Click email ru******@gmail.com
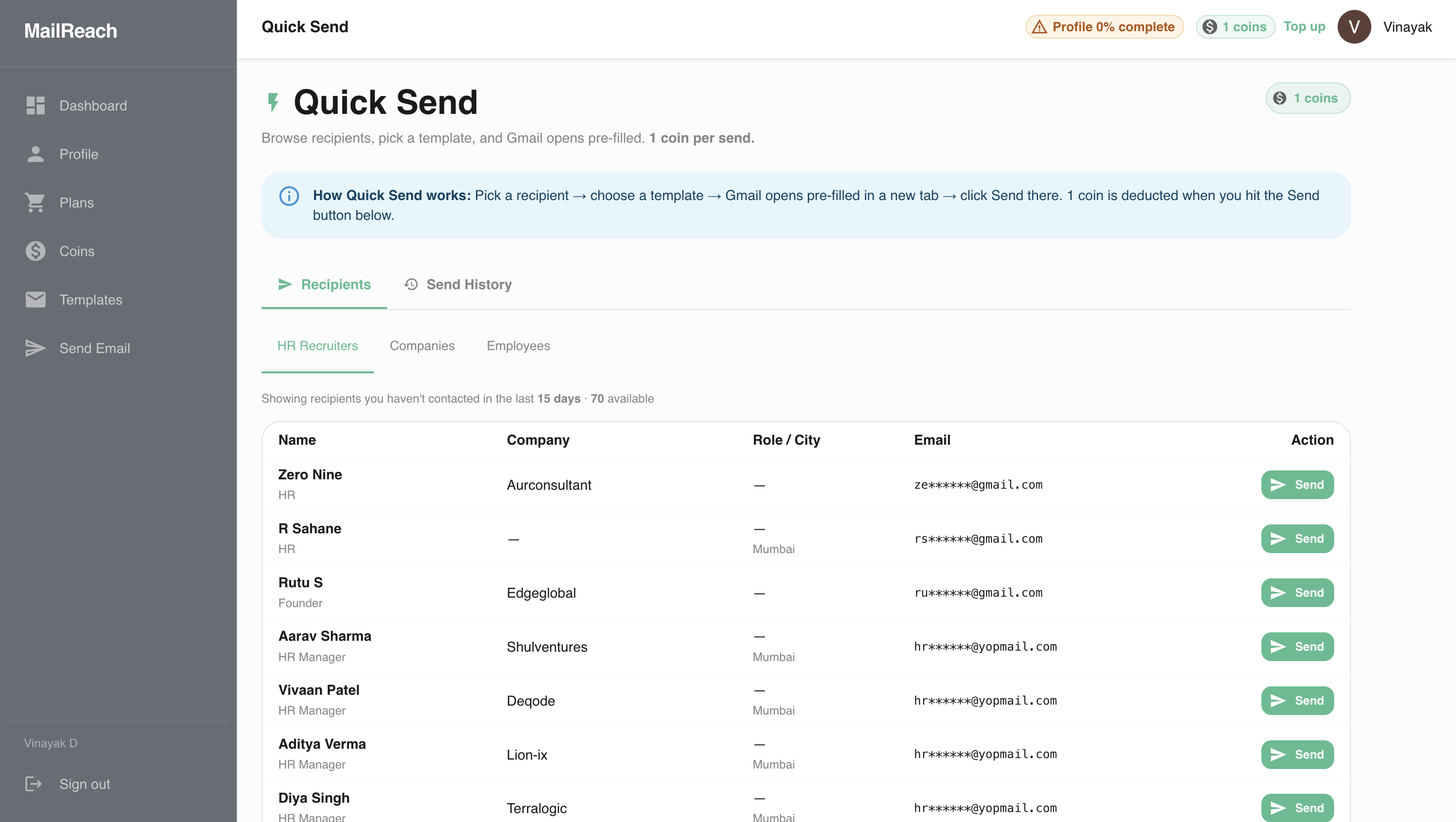Viewport: 1456px width, 822px height. coord(979,593)
